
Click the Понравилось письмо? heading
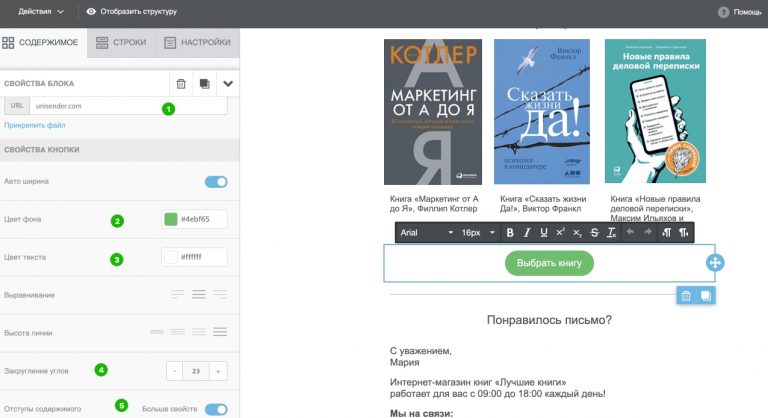click(x=549, y=320)
